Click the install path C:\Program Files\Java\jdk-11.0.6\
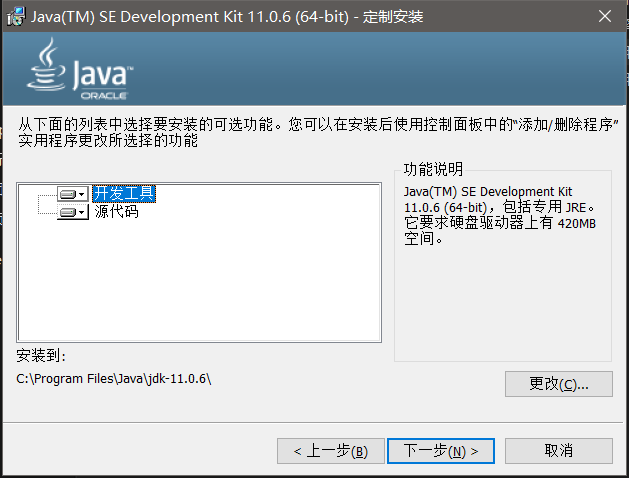Image resolution: width=629 pixels, height=478 pixels. [114, 379]
